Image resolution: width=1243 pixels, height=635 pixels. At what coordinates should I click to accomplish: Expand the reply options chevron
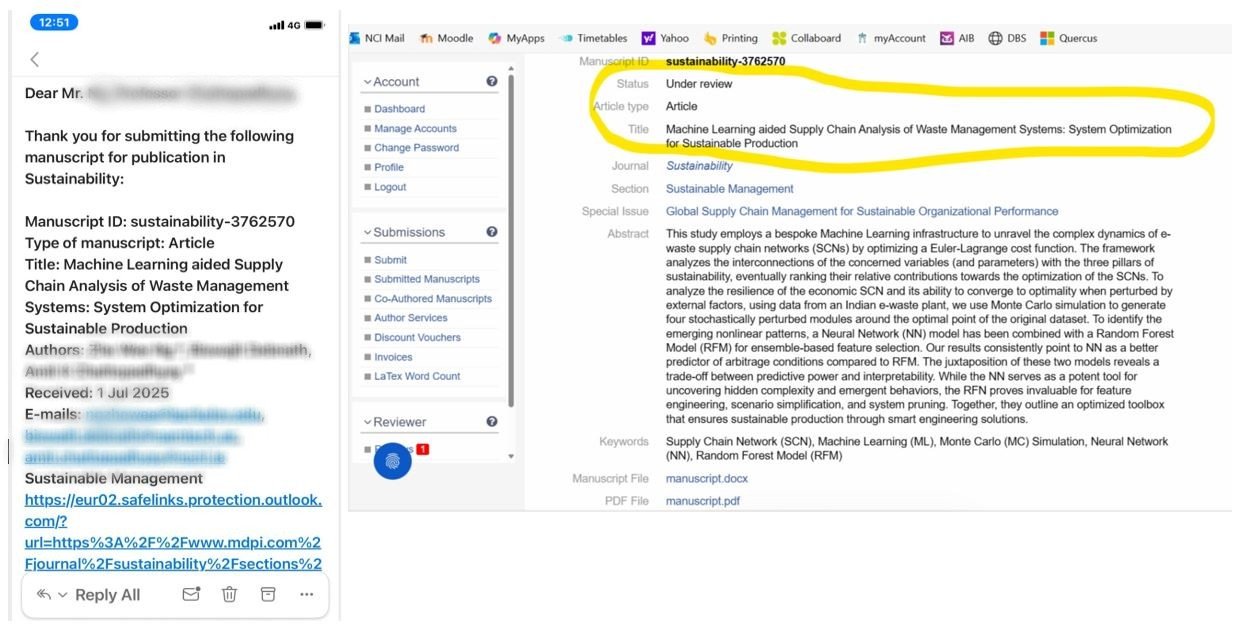[63, 595]
